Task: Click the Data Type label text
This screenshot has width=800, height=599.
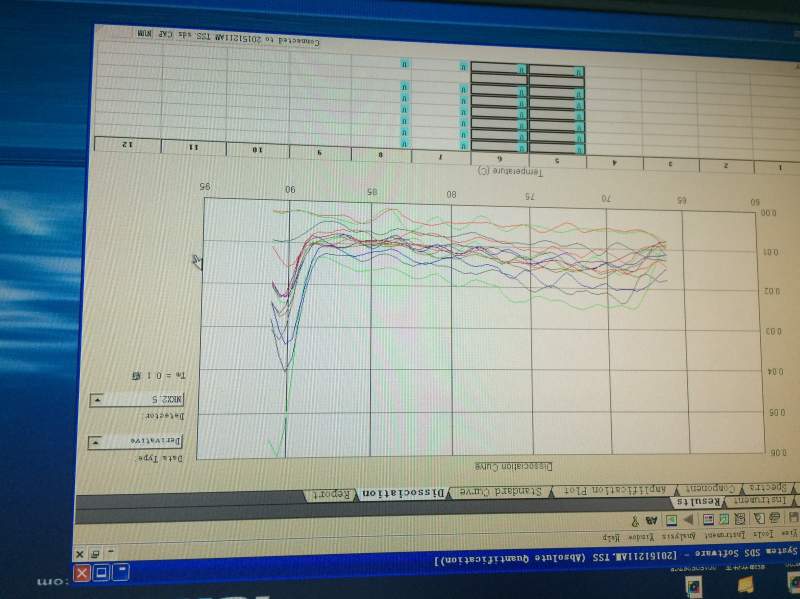Action: [x=160, y=458]
